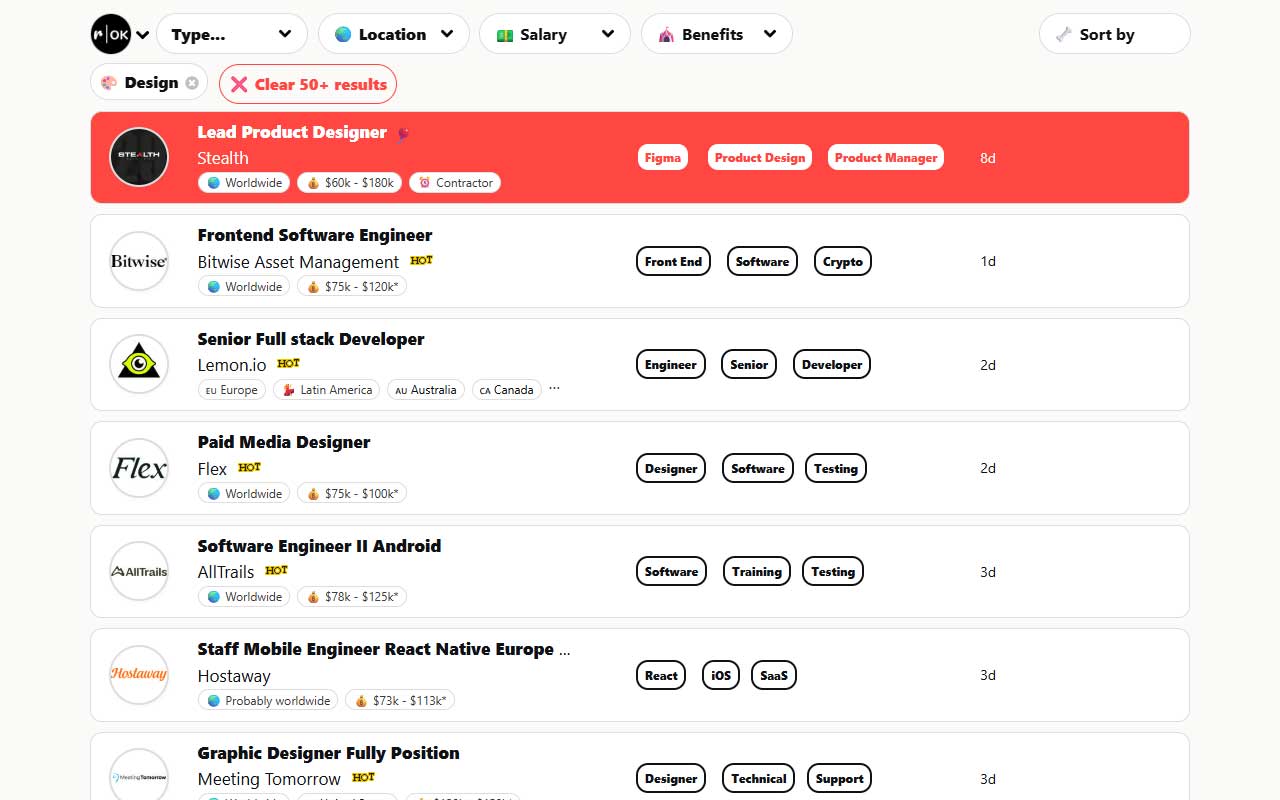Image resolution: width=1280 pixels, height=800 pixels.
Task: Open the AllTrails company logo
Action: coord(139,571)
